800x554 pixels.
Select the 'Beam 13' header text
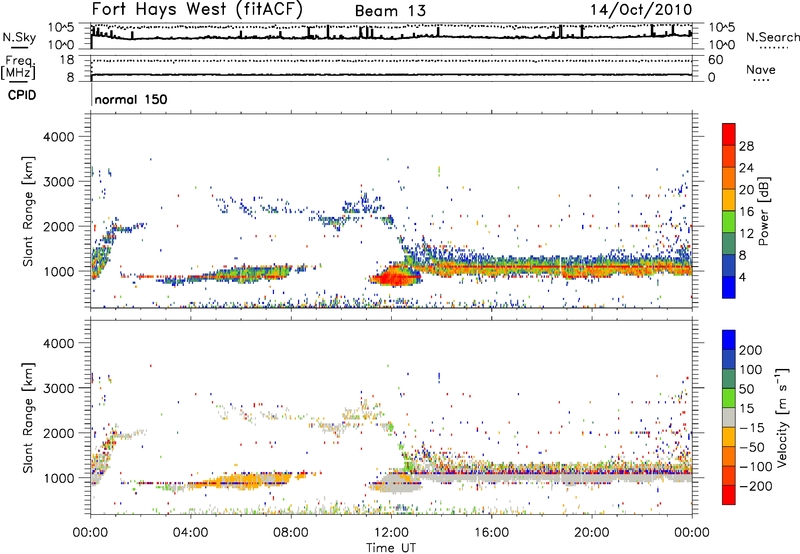[390, 11]
